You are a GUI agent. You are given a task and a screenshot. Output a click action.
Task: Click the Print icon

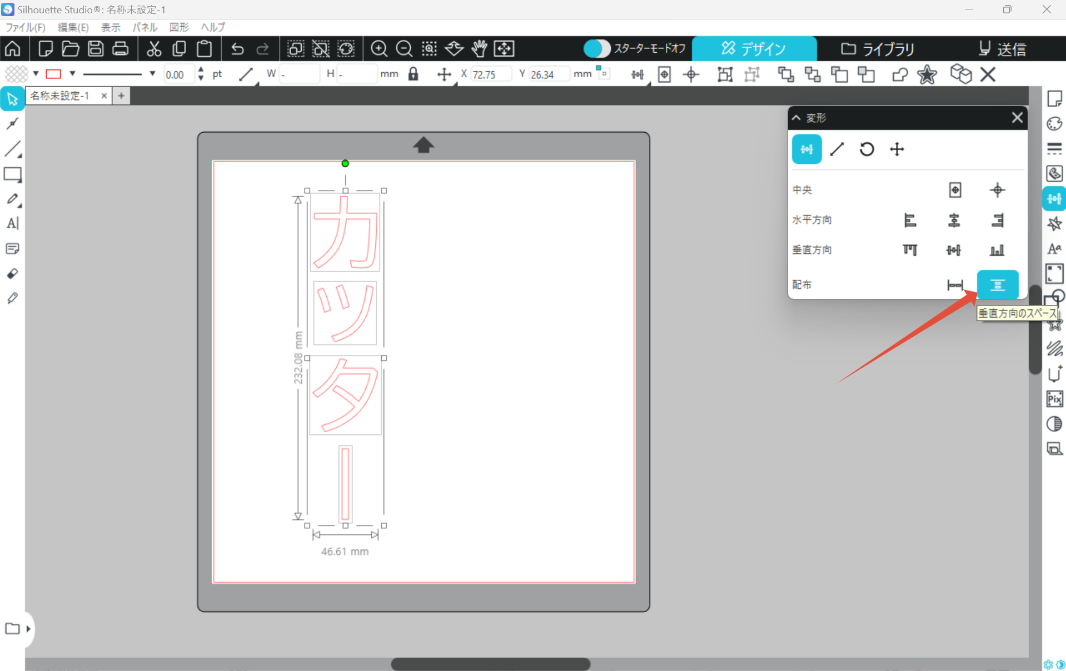[120, 49]
